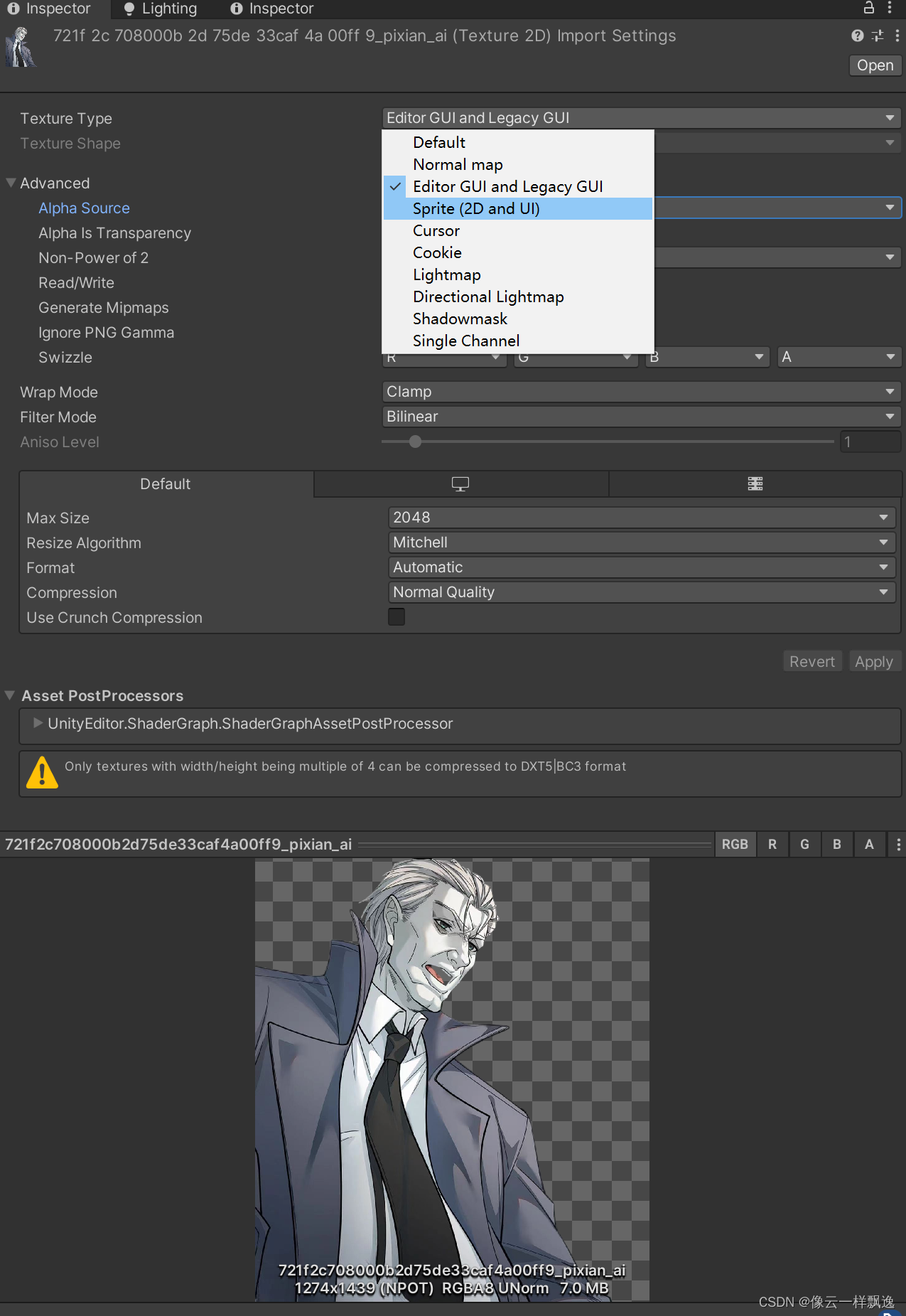
Task: Switch to the first Inspector tab
Action: coord(50,9)
